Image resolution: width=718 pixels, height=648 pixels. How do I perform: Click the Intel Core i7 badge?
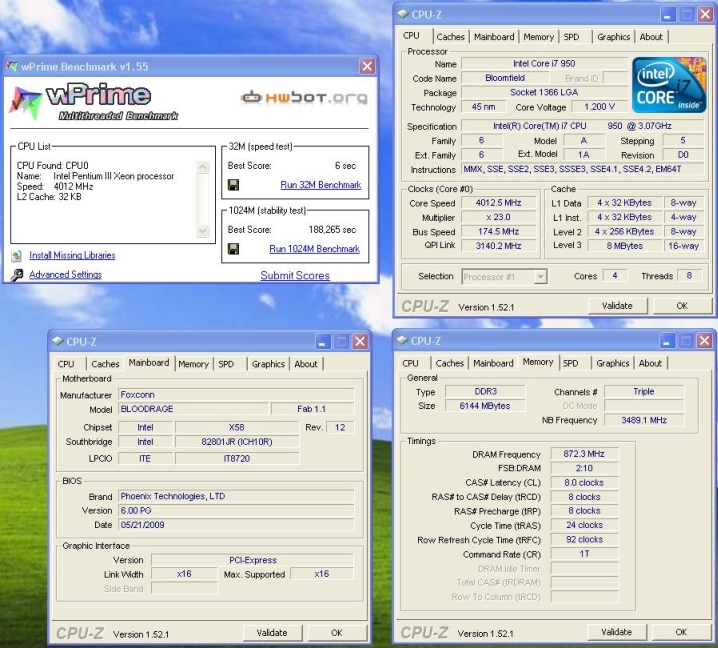tap(669, 85)
